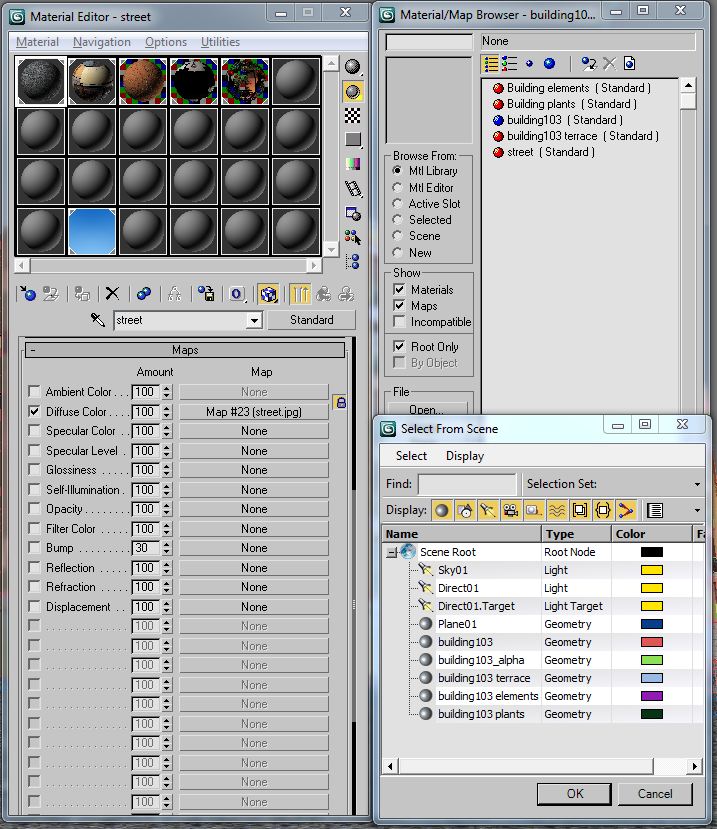The width and height of the screenshot is (717, 829).
Task: Select Scene radio under Browse From
Action: pyautogui.click(x=397, y=236)
